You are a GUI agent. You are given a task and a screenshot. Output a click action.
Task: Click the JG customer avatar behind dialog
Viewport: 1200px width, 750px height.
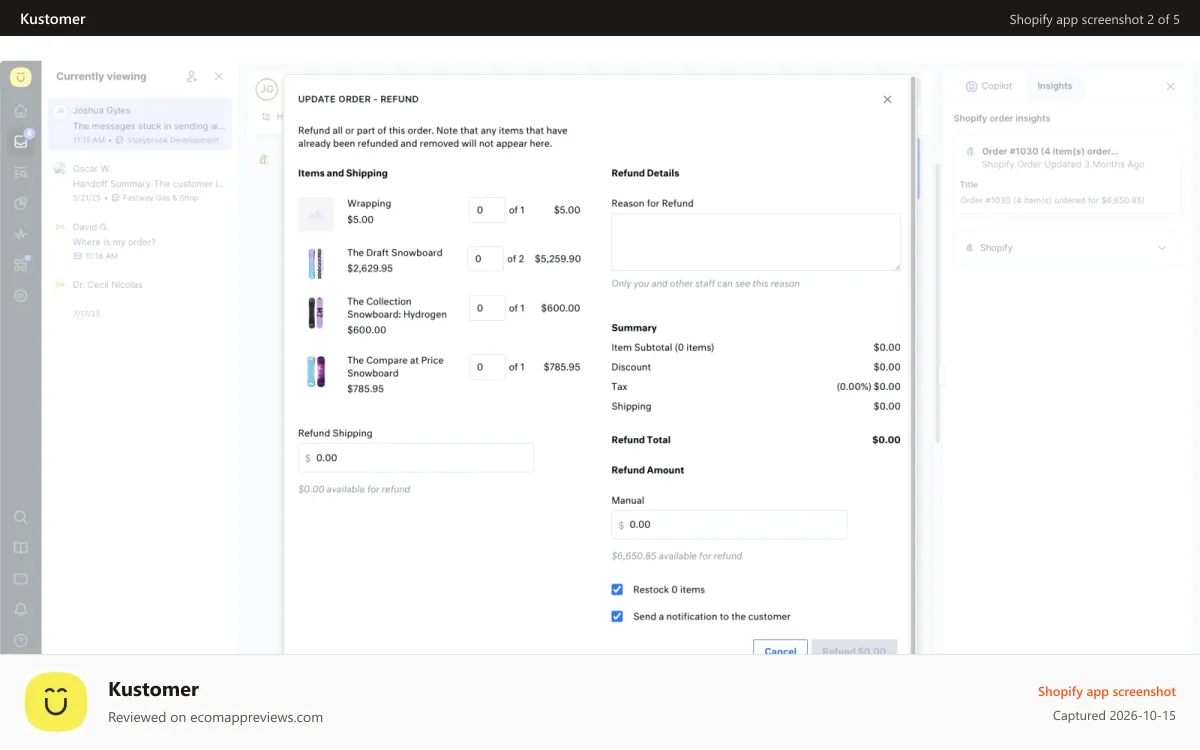click(266, 89)
